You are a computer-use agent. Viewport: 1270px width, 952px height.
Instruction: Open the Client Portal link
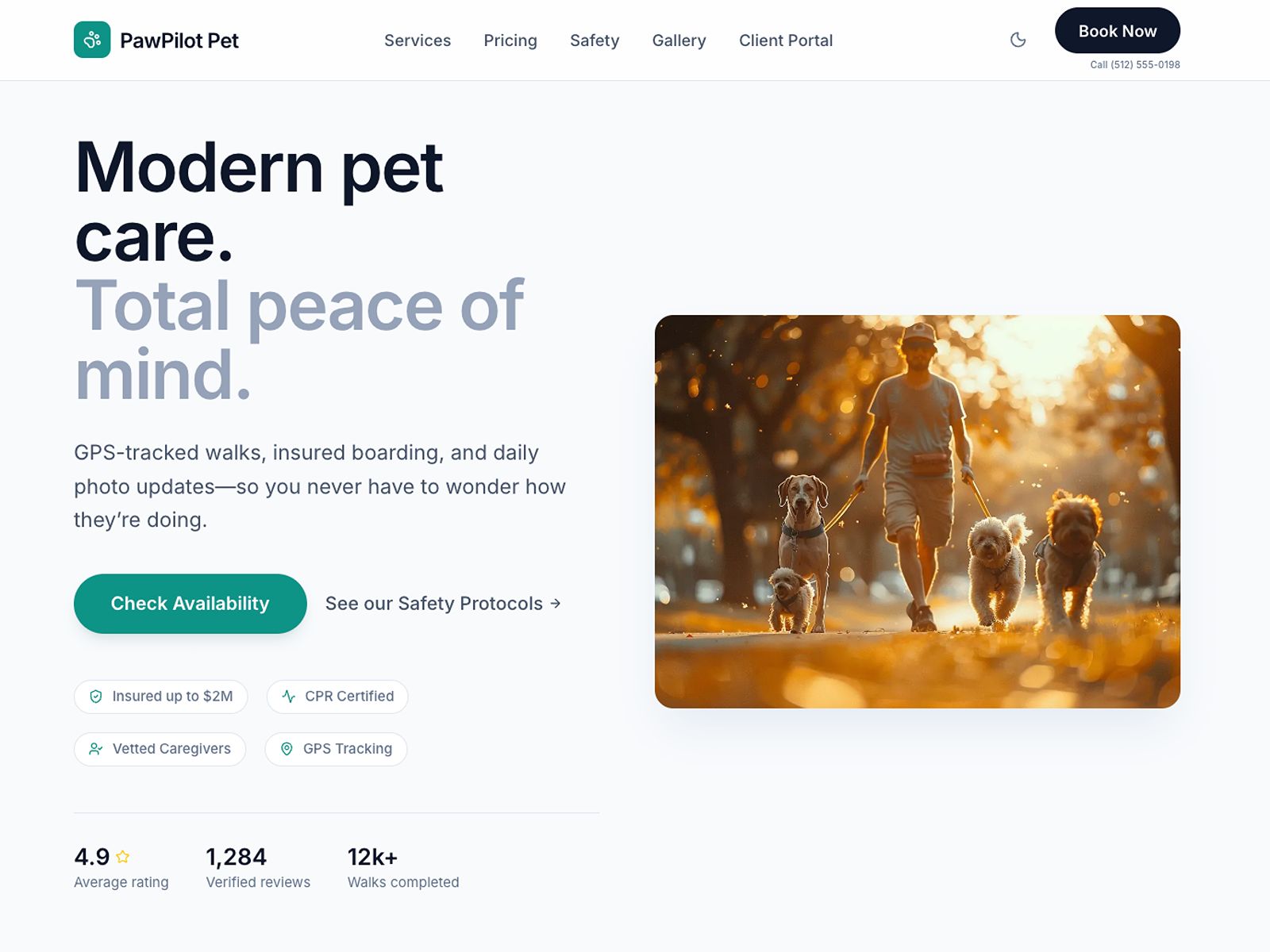pyautogui.click(x=786, y=40)
